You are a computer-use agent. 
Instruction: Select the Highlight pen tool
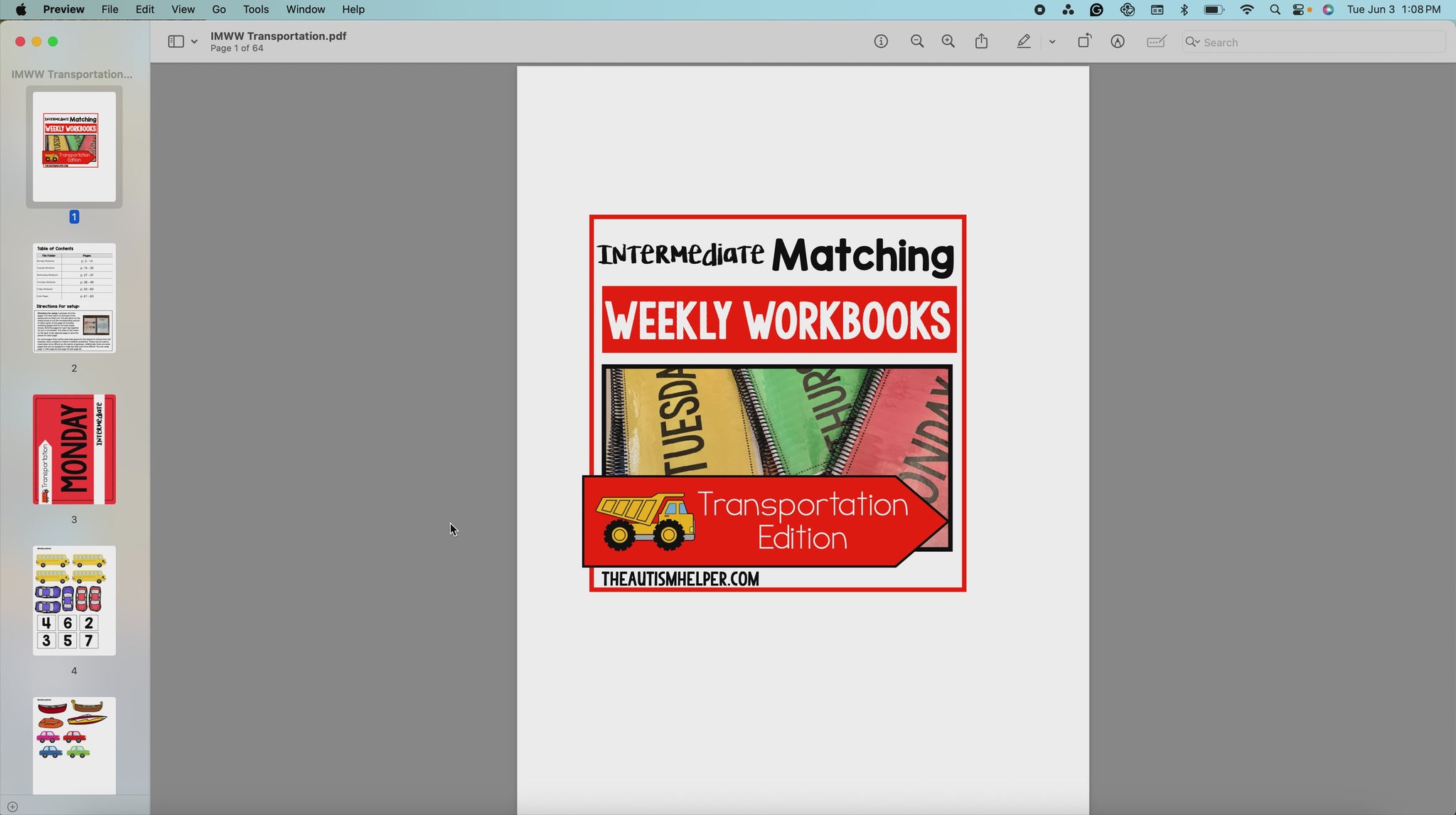click(x=1024, y=42)
